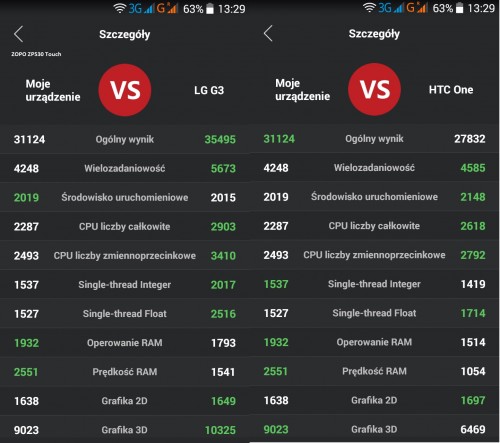
Task: Tap back arrow in right Szczegóły screen
Action: 268,33
